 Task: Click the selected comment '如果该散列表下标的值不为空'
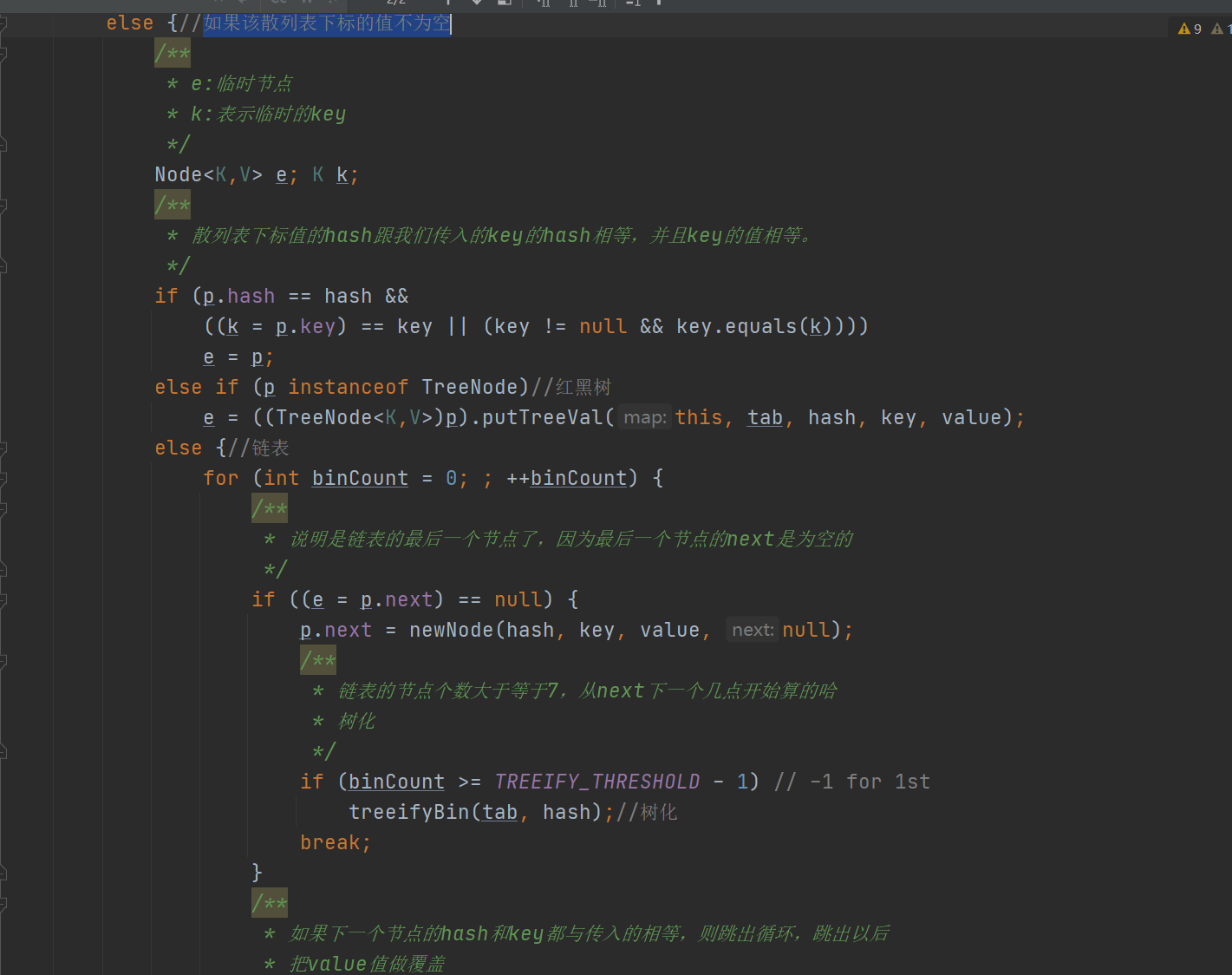pos(327,23)
